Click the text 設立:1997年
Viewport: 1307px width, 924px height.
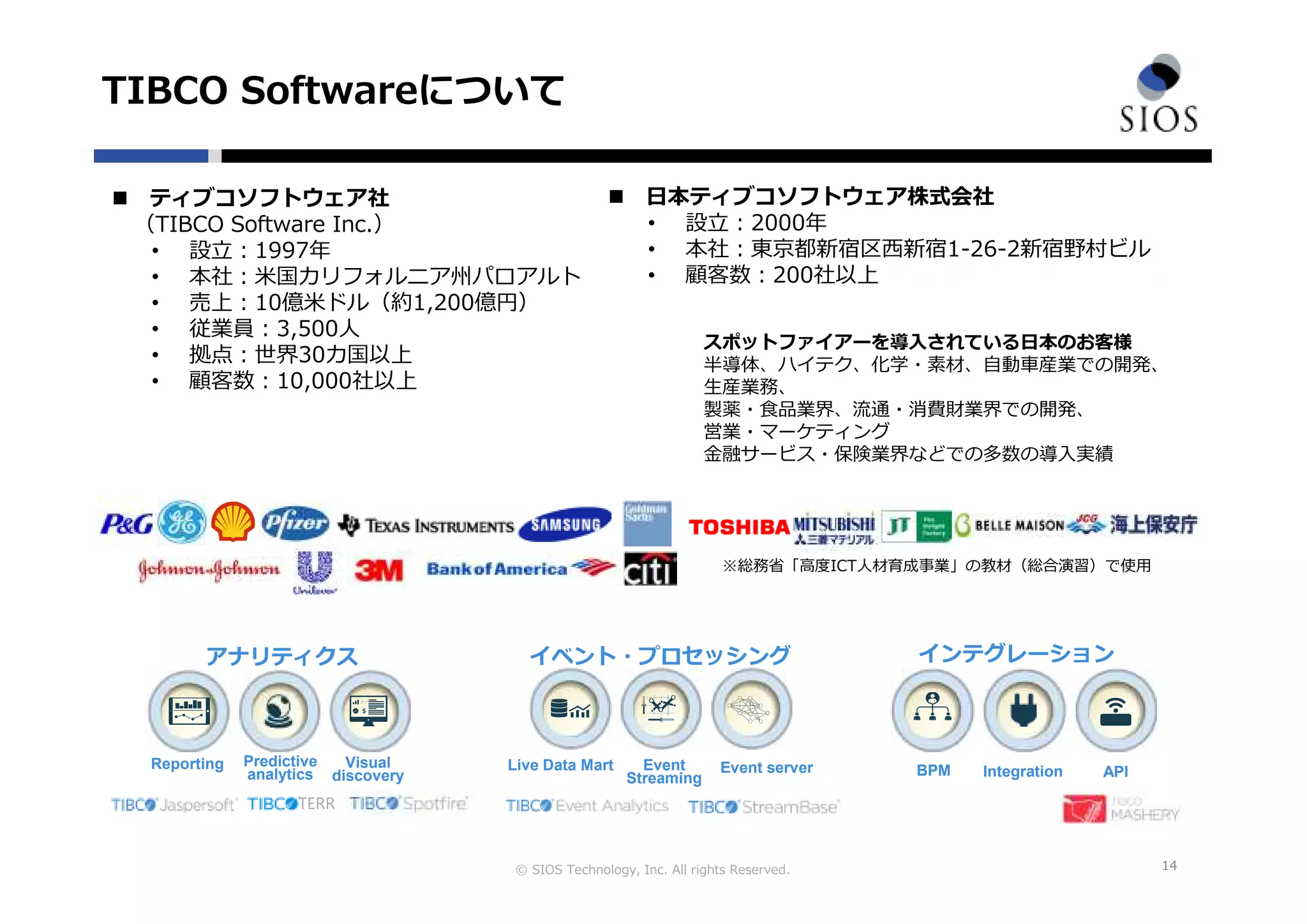(260, 250)
